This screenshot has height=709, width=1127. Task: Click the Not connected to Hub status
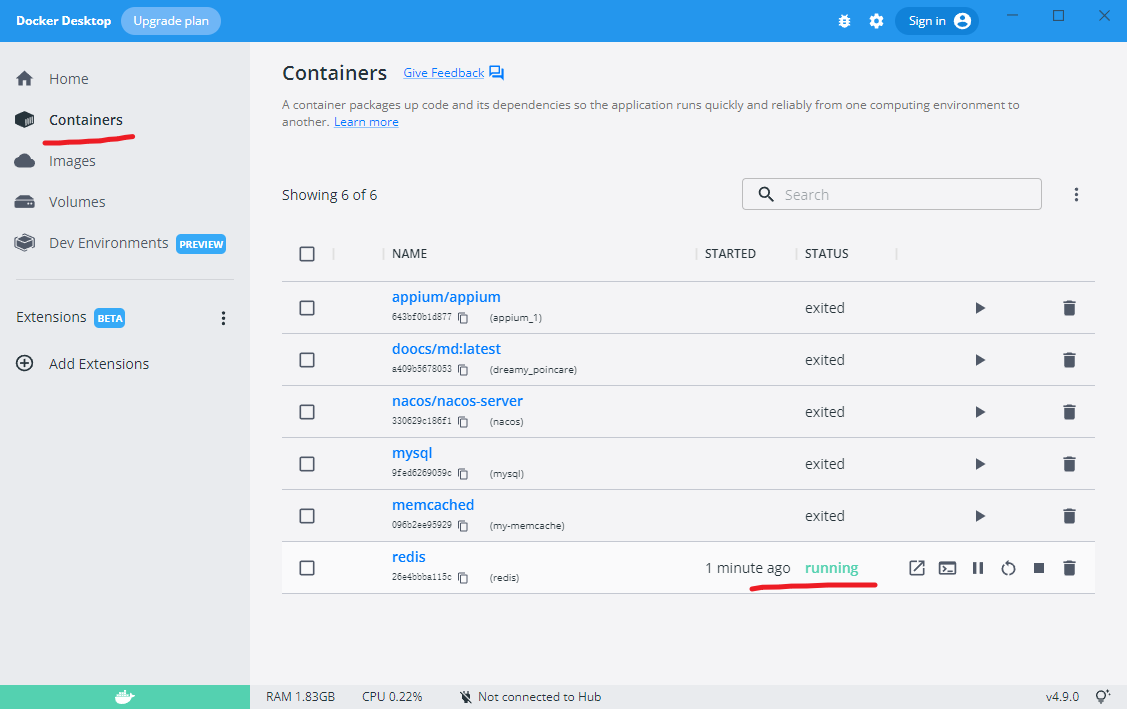pos(530,696)
